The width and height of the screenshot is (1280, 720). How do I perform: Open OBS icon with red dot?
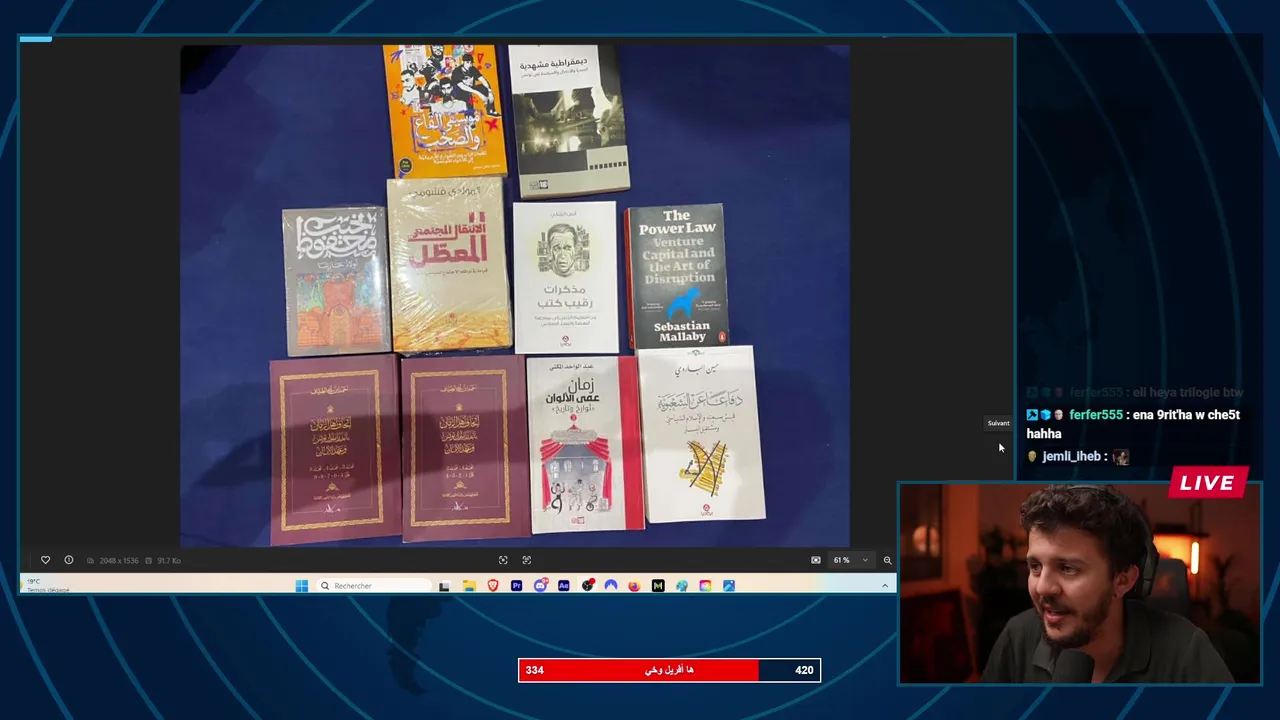pyautogui.click(x=588, y=586)
